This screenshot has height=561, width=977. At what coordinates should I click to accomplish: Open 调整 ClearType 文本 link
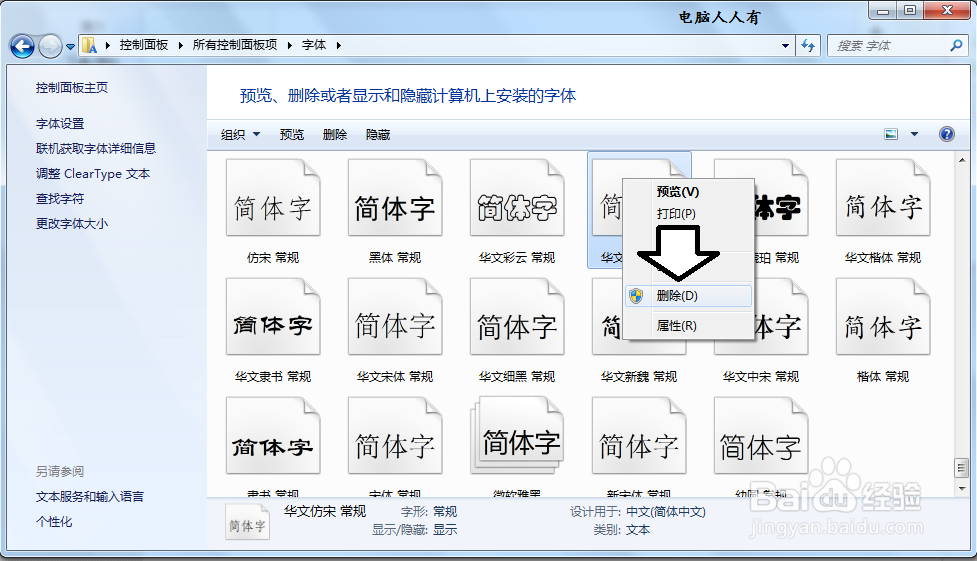(x=93, y=174)
